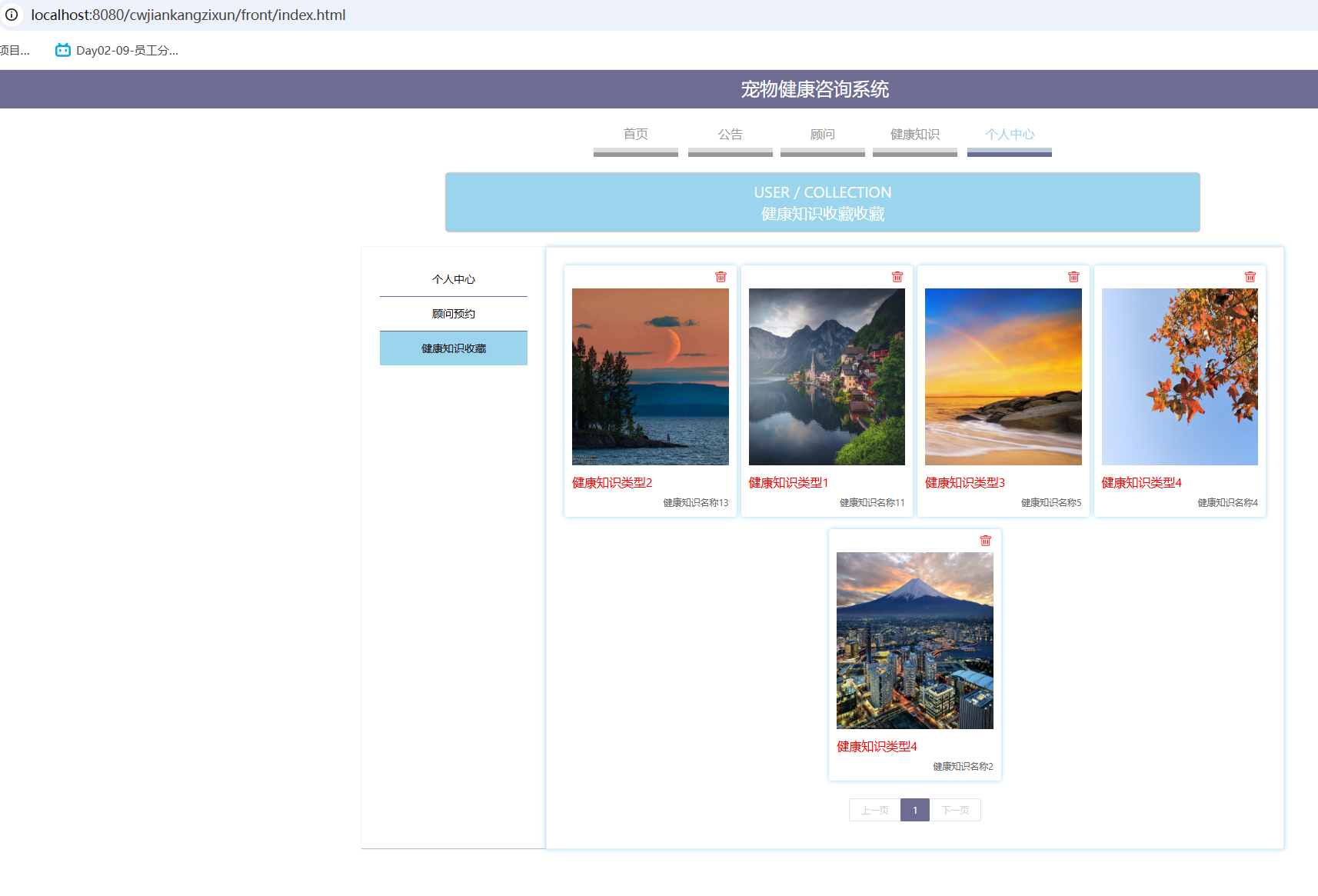The image size is (1318, 896).
Task: Go to the previous page 上一页
Action: click(875, 810)
